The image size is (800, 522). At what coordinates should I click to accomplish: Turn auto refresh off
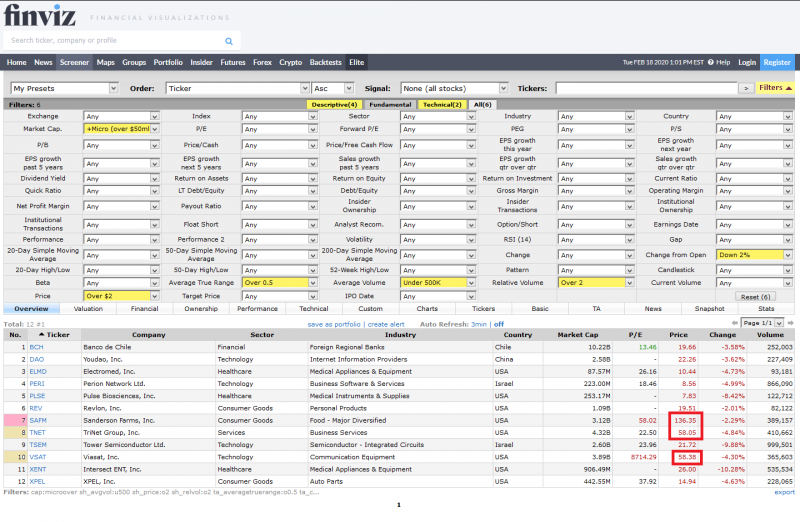point(499,324)
